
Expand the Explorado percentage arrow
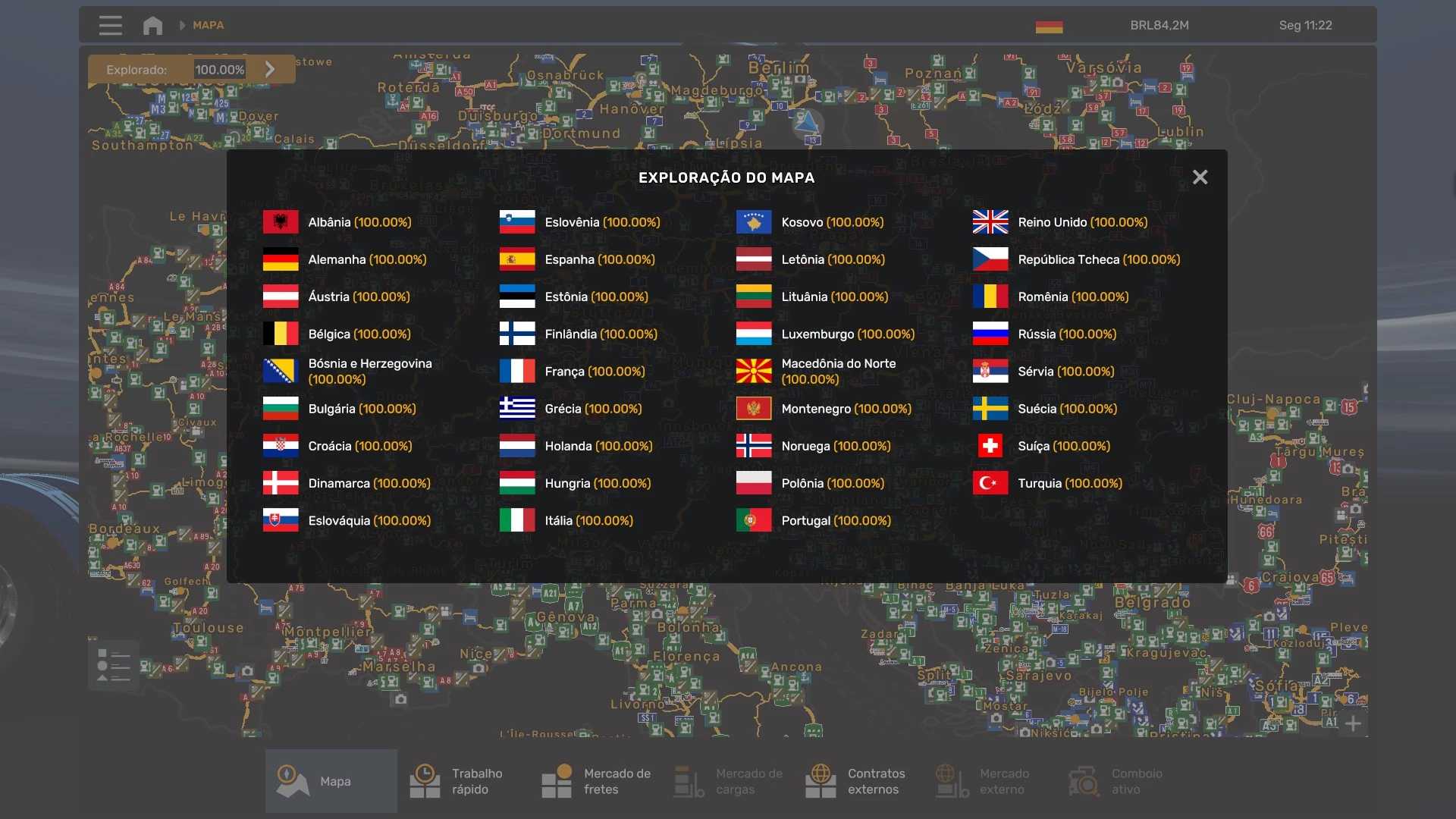[x=270, y=69]
